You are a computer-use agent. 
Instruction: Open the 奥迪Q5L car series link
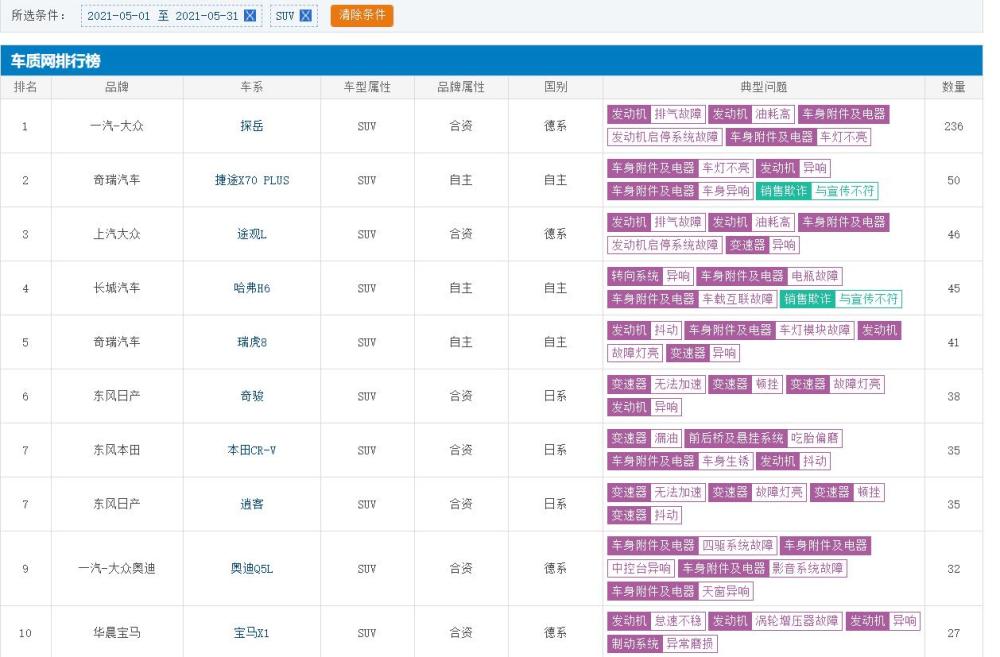pyautogui.click(x=252, y=568)
